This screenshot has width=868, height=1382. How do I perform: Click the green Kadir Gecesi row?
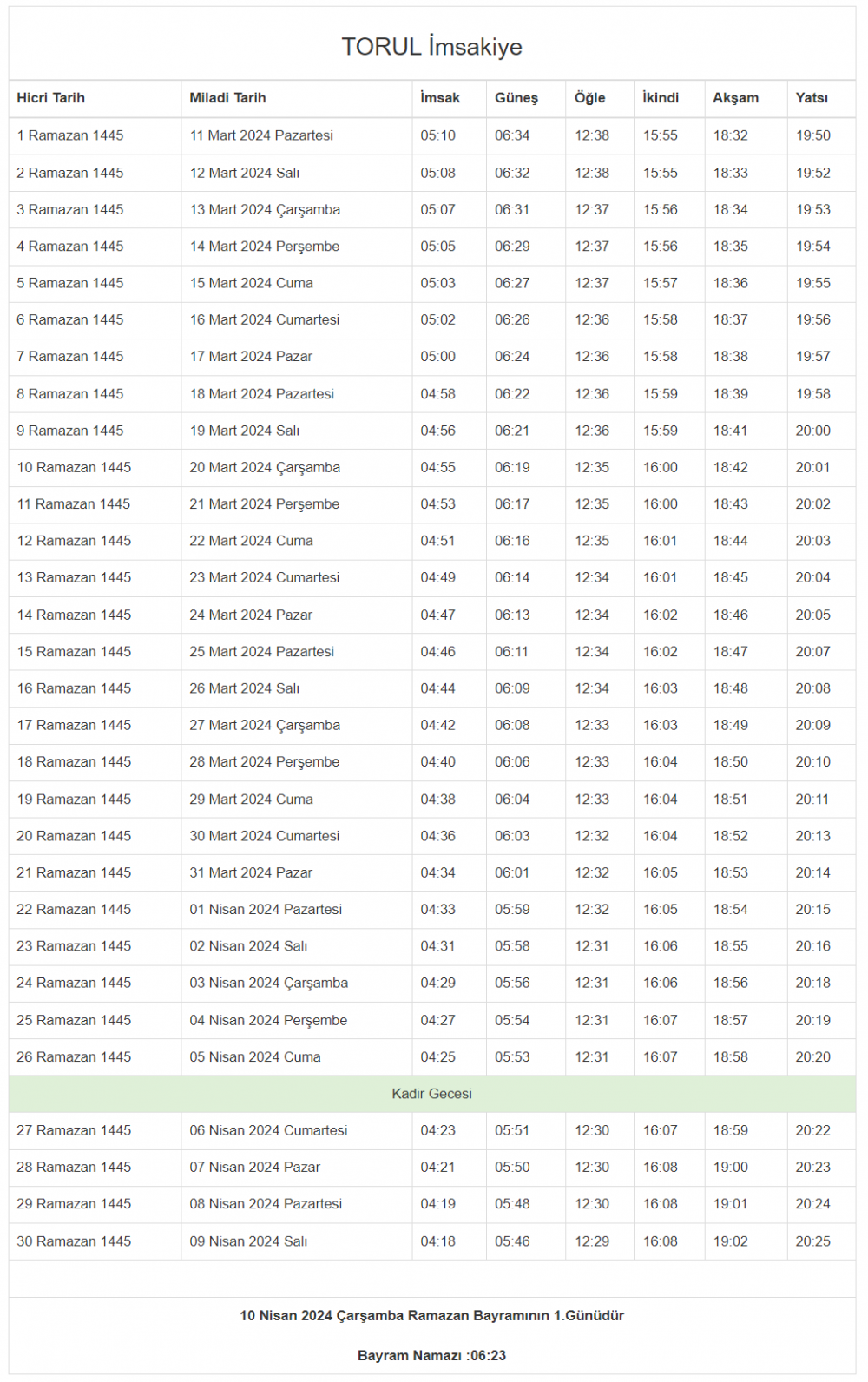pos(431,1094)
